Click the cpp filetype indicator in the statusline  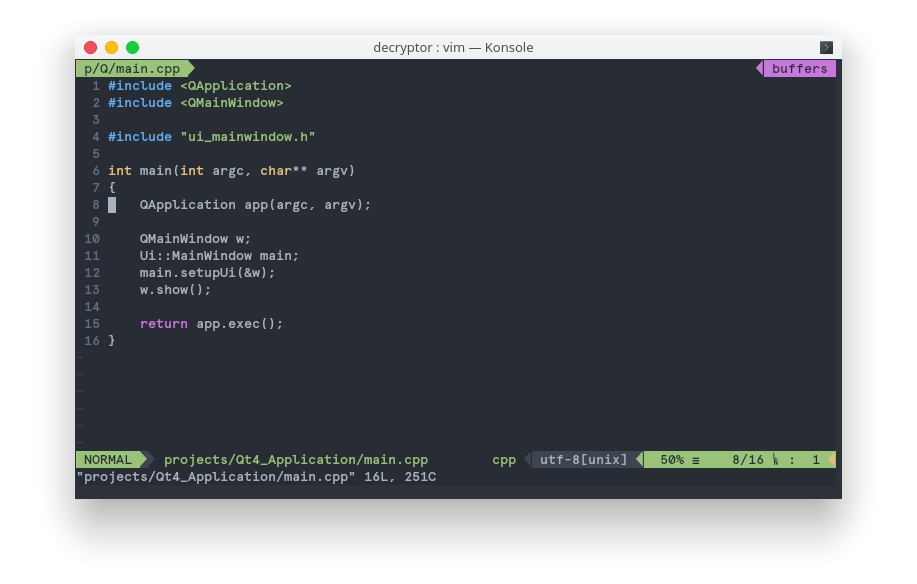point(502,459)
